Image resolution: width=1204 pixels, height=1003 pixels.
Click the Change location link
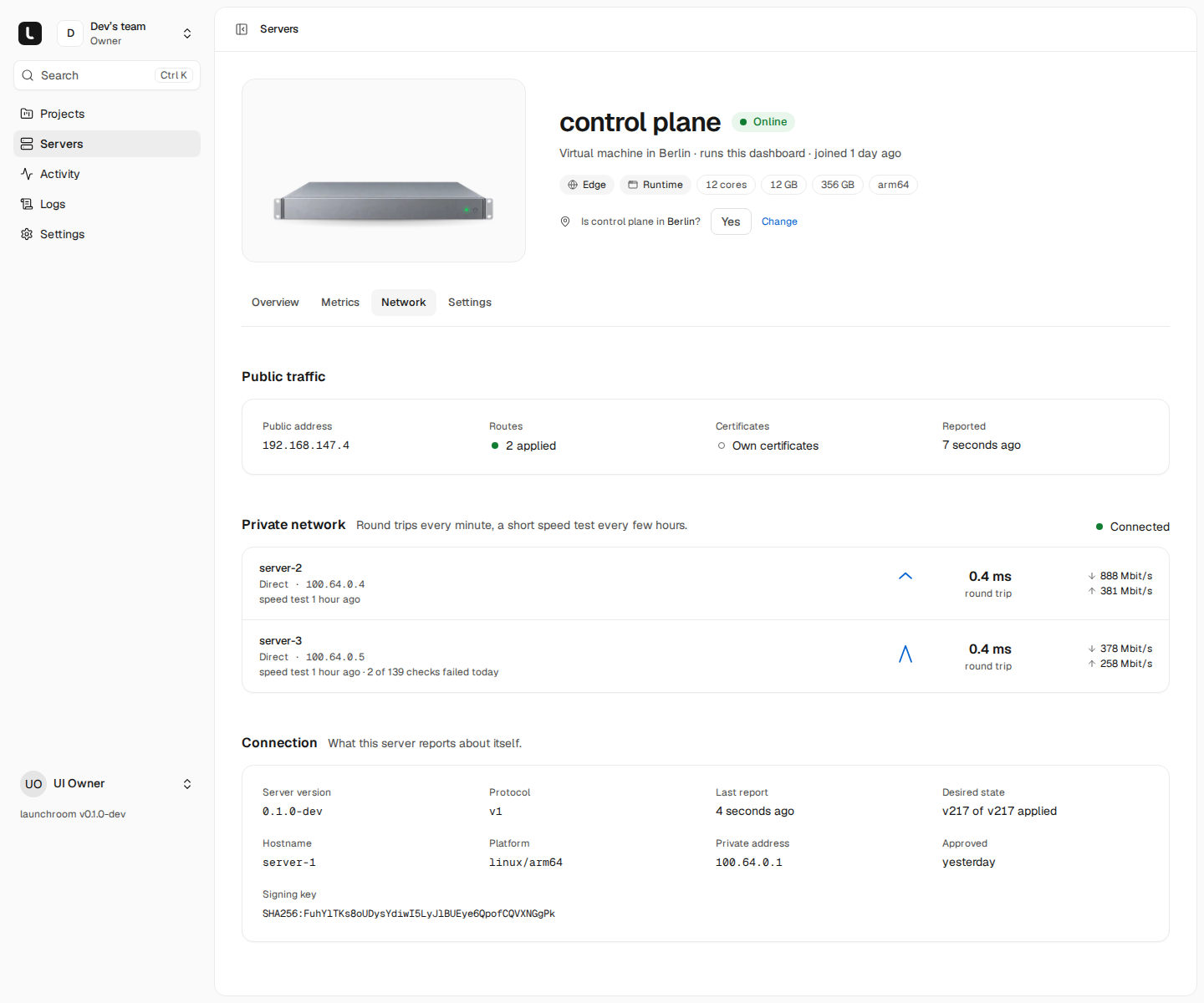click(779, 221)
